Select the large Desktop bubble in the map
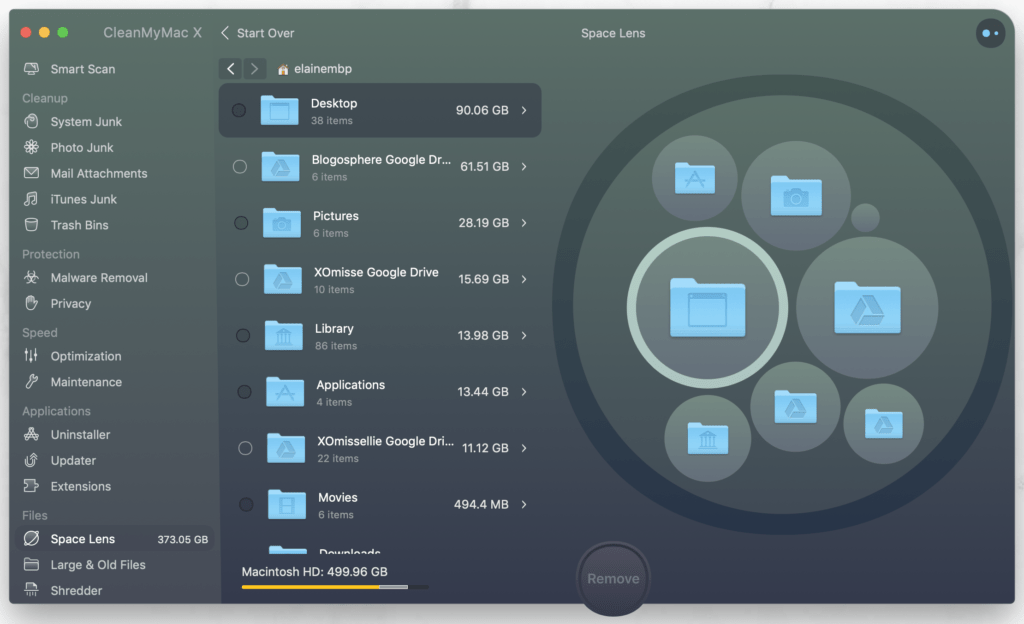Image resolution: width=1024 pixels, height=624 pixels. click(x=707, y=307)
